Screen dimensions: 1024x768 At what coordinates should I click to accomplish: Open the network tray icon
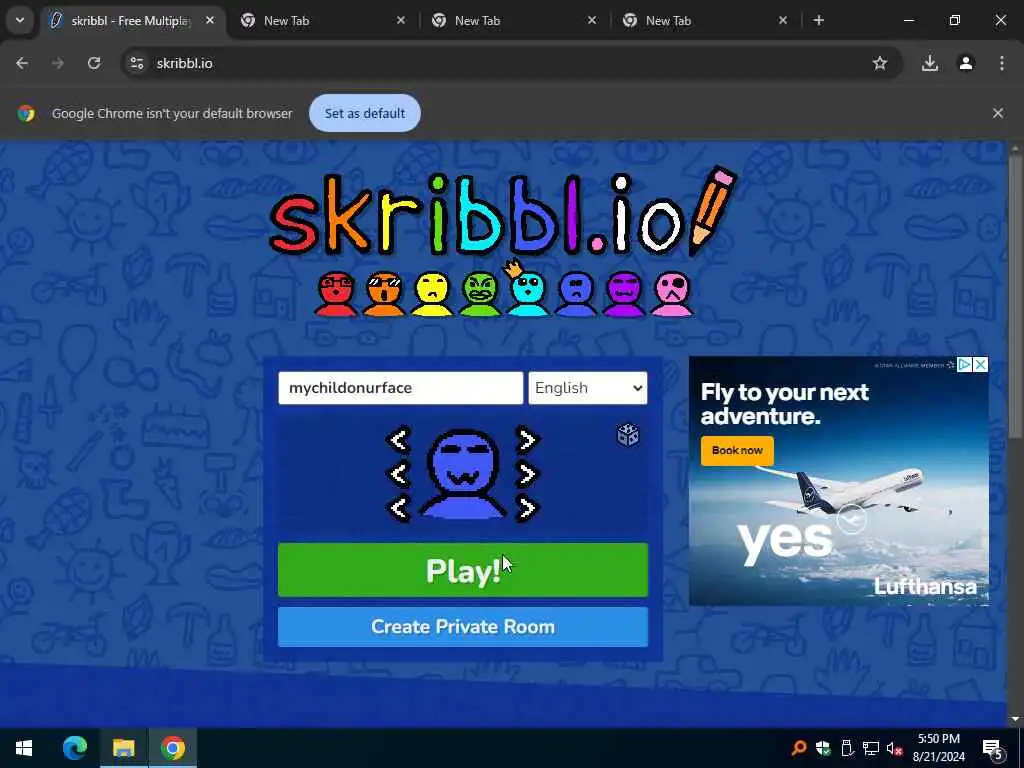coord(871,748)
